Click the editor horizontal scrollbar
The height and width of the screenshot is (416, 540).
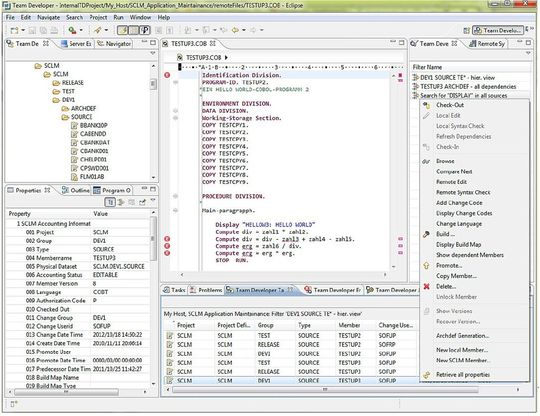tap(283, 274)
